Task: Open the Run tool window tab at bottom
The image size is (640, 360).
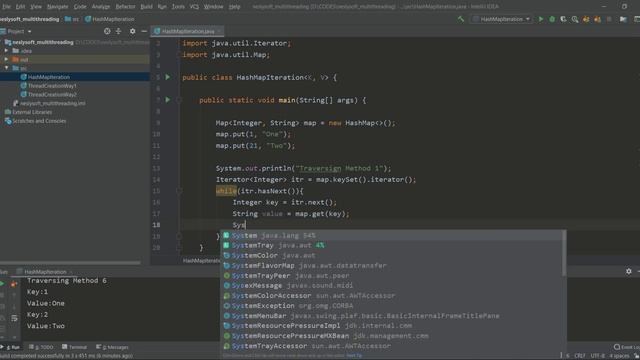Action: [11, 347]
